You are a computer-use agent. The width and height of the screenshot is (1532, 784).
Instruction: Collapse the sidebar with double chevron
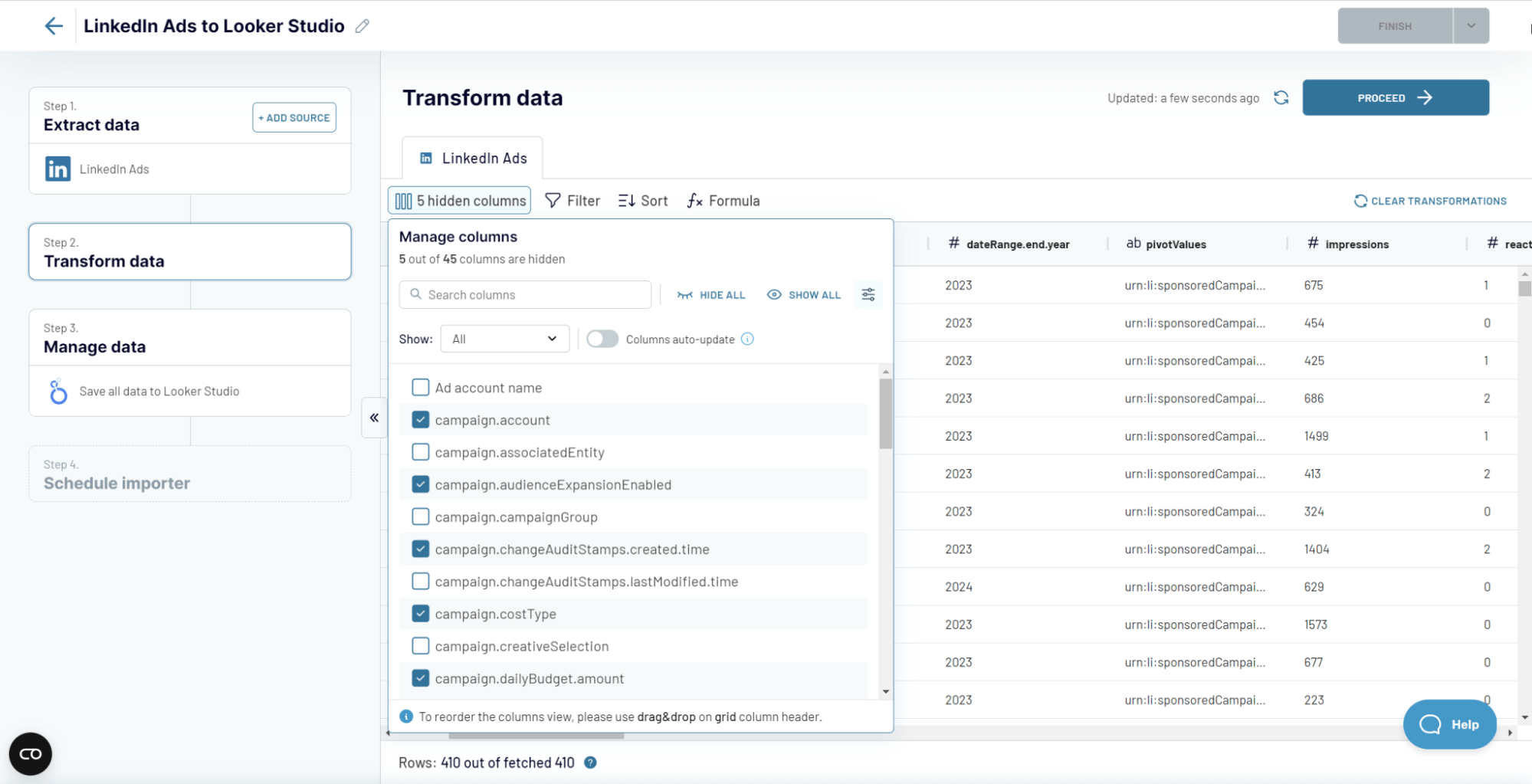click(374, 418)
